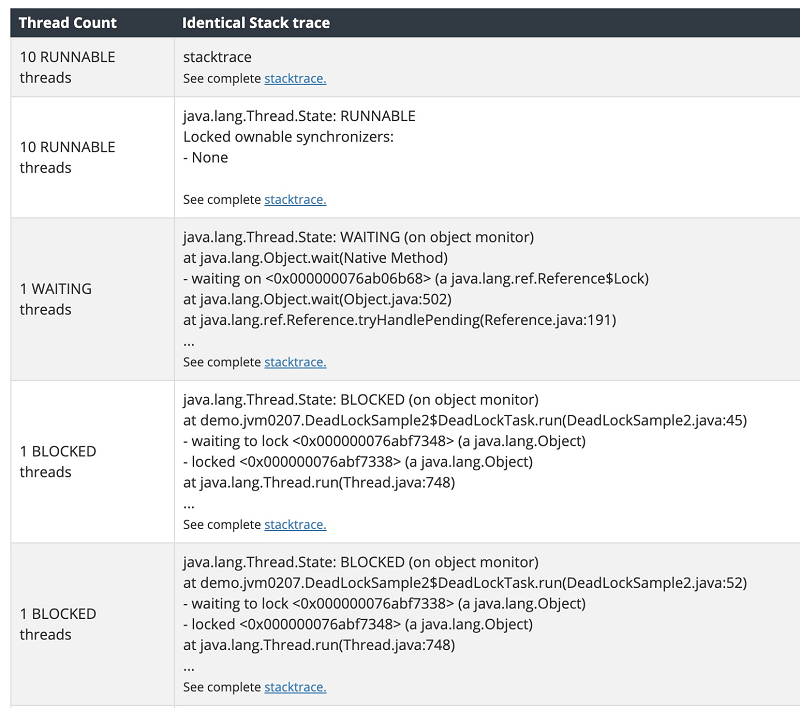Click the 'java.lang.Thread.State: RUNNABLE' line
Viewport: 800px width, 708px height.
[x=299, y=116]
